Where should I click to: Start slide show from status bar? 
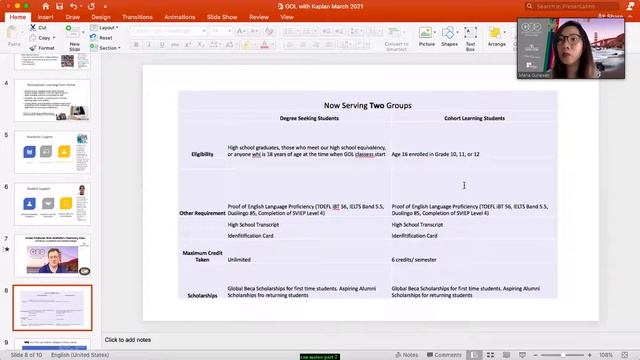(522, 355)
